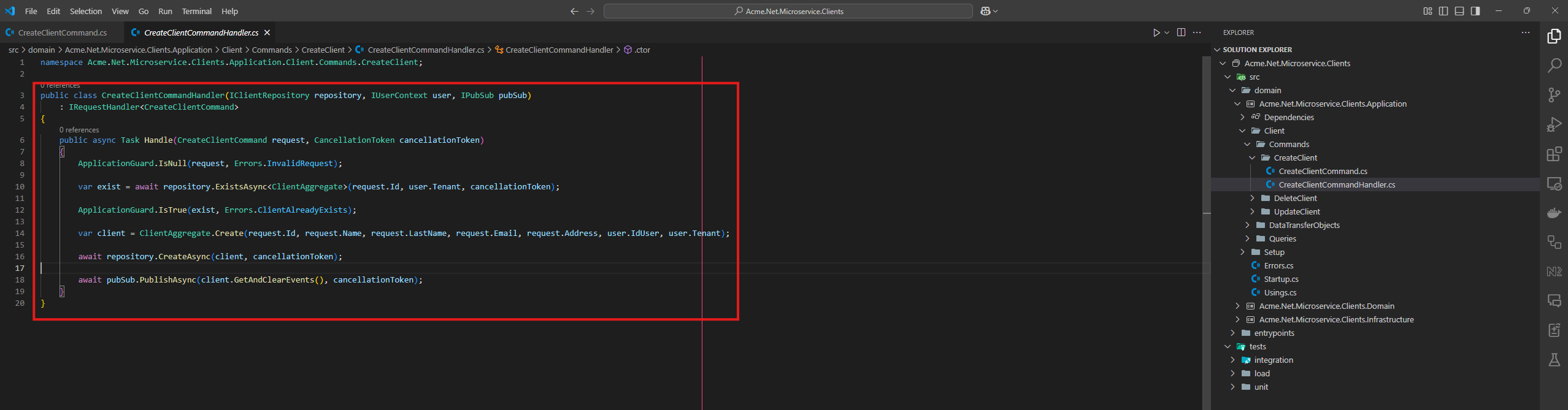Open the Copilot chat icon in title bar
Screen dimensions: 1568x410
(985, 11)
